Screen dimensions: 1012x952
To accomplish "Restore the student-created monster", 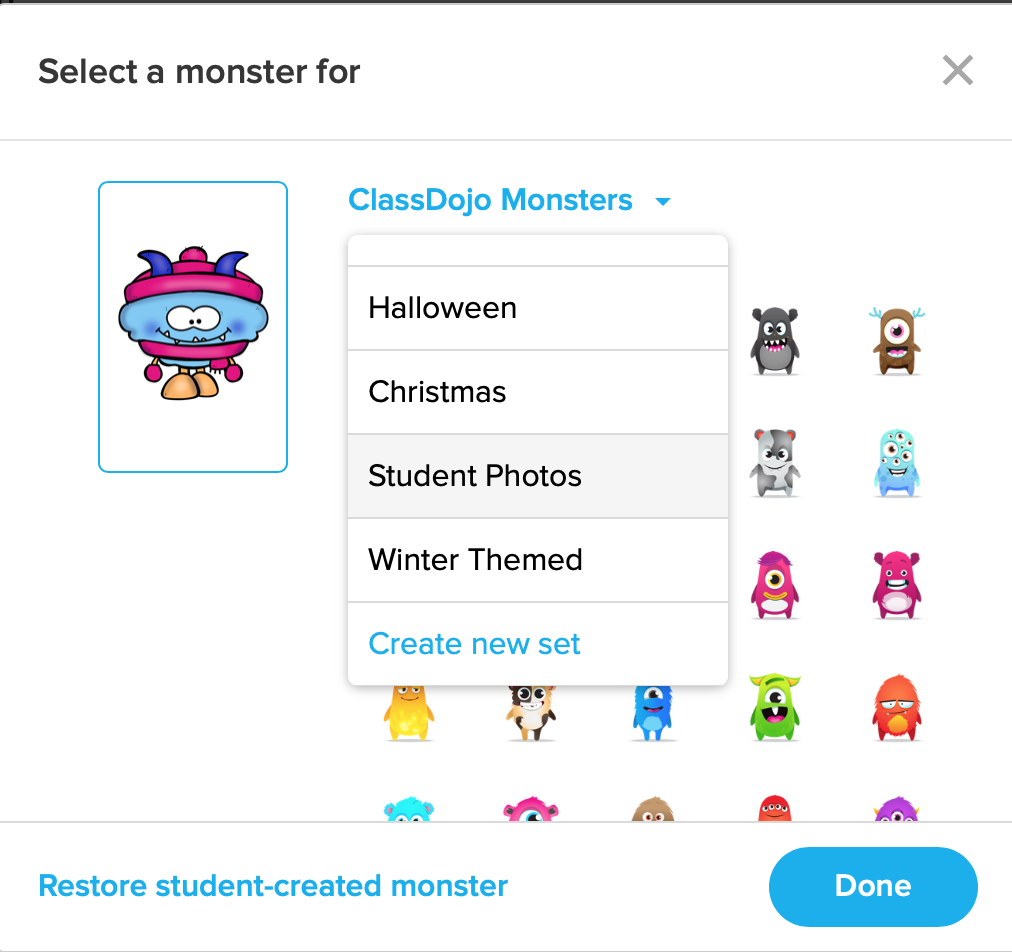I will [271, 885].
